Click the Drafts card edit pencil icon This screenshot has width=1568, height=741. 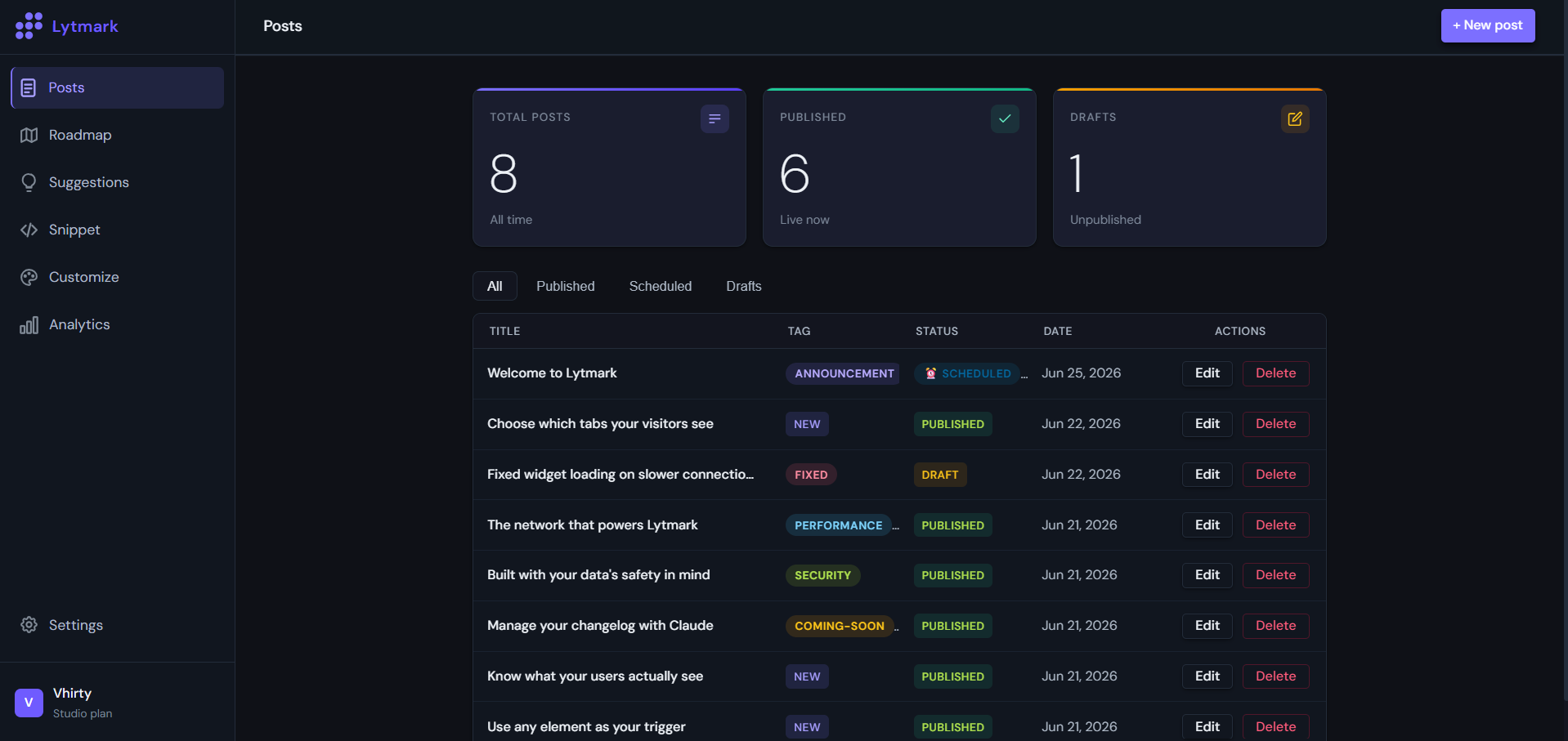point(1295,119)
